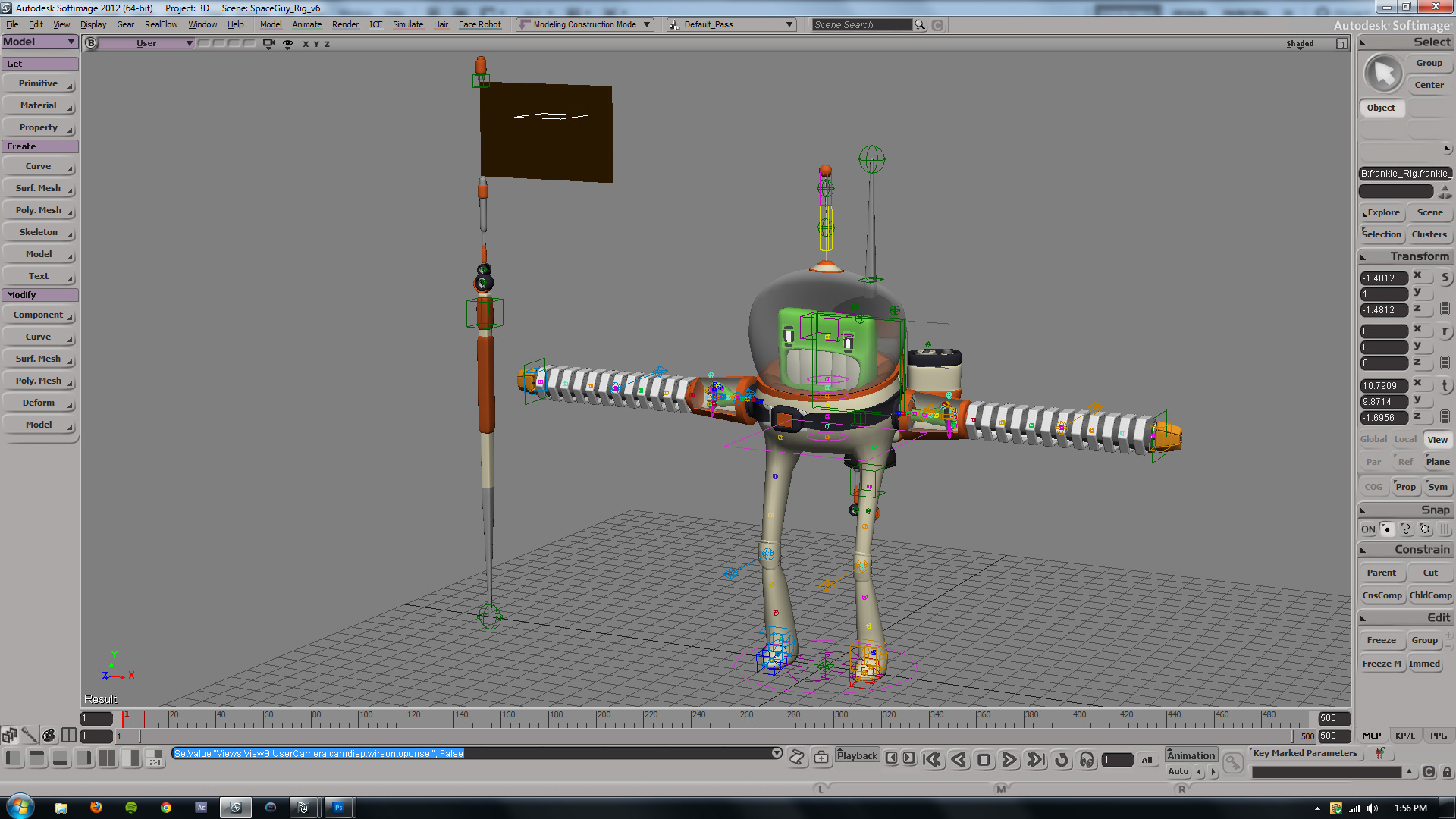
Task: Enable grid snapping
Action: (1444, 529)
